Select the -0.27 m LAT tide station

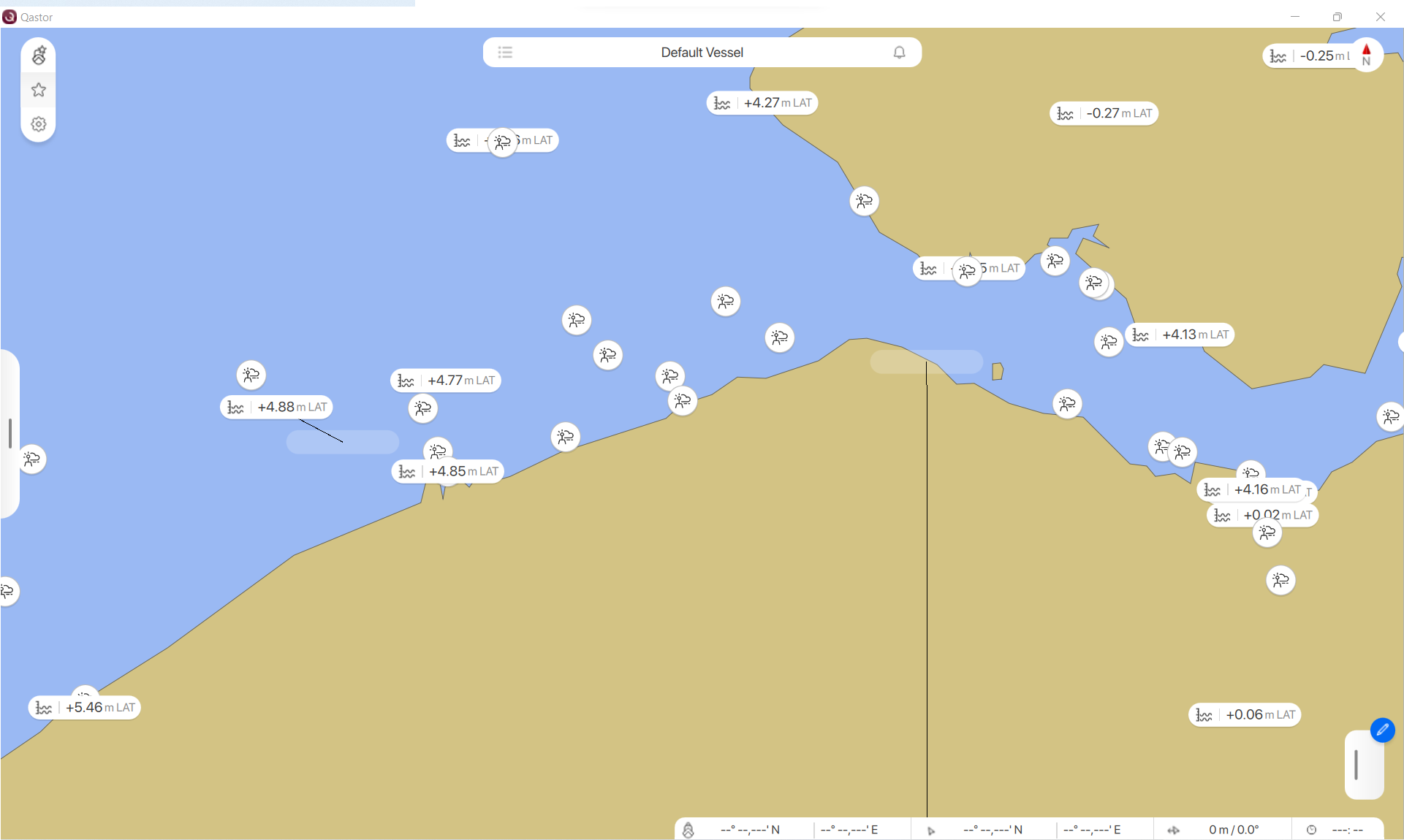1104,113
